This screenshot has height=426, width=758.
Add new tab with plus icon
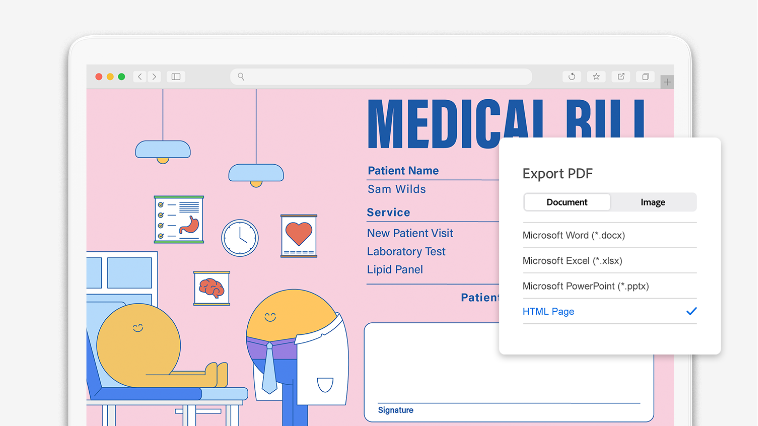coord(667,82)
